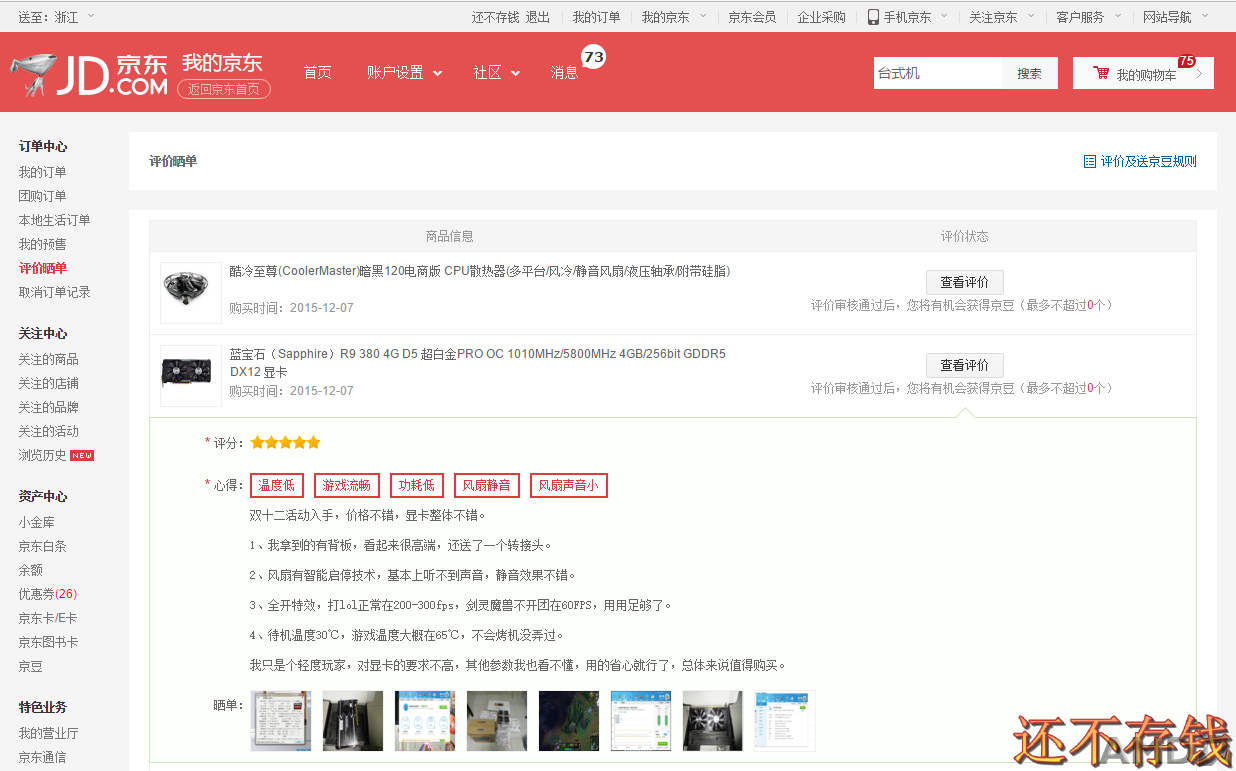Click 查看评价 for the CoolerMaster cooler
The width and height of the screenshot is (1236, 771).
[x=964, y=282]
